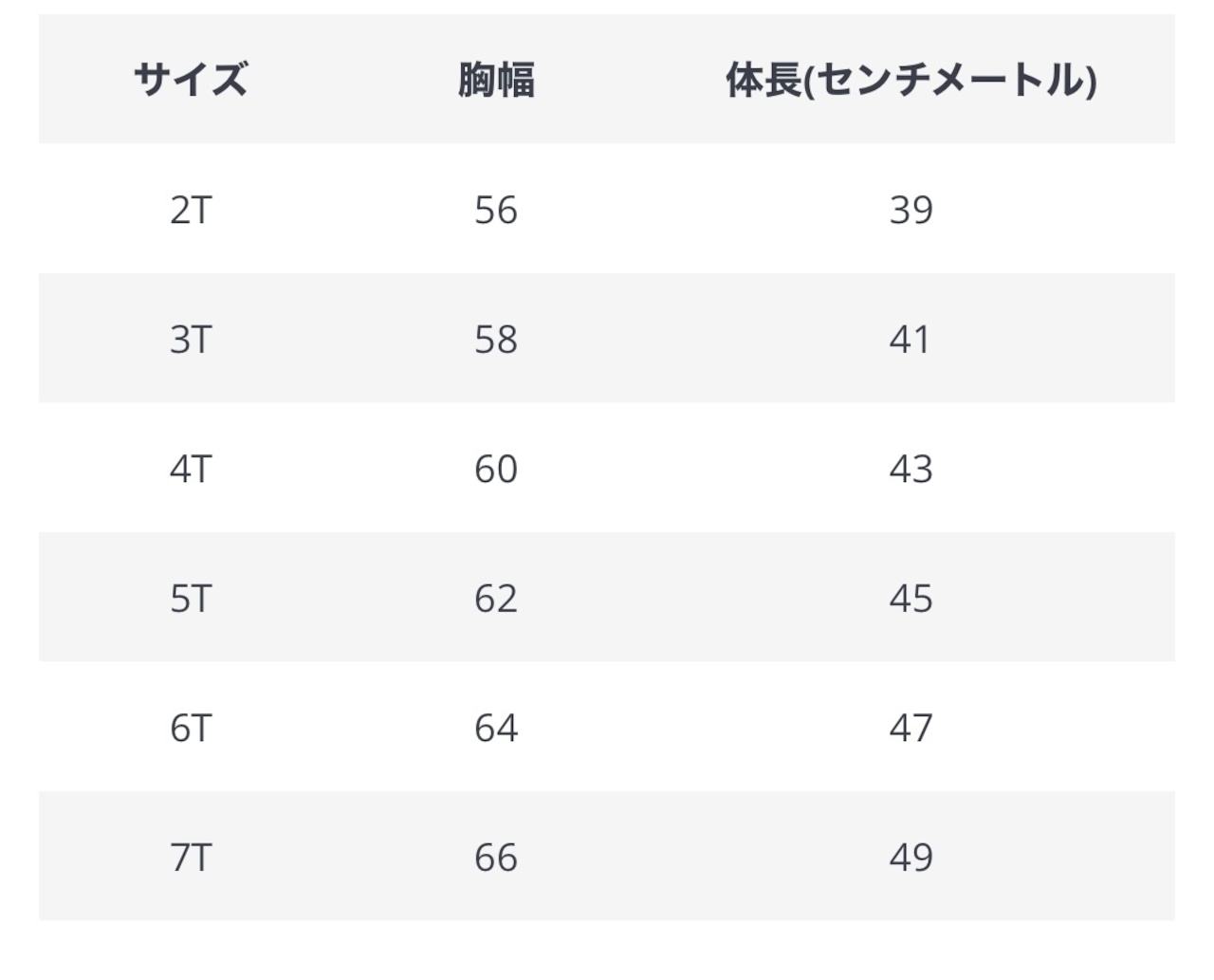This screenshot has height=980, width=1214.
Task: Select the 5T size cell
Action: coord(191,599)
